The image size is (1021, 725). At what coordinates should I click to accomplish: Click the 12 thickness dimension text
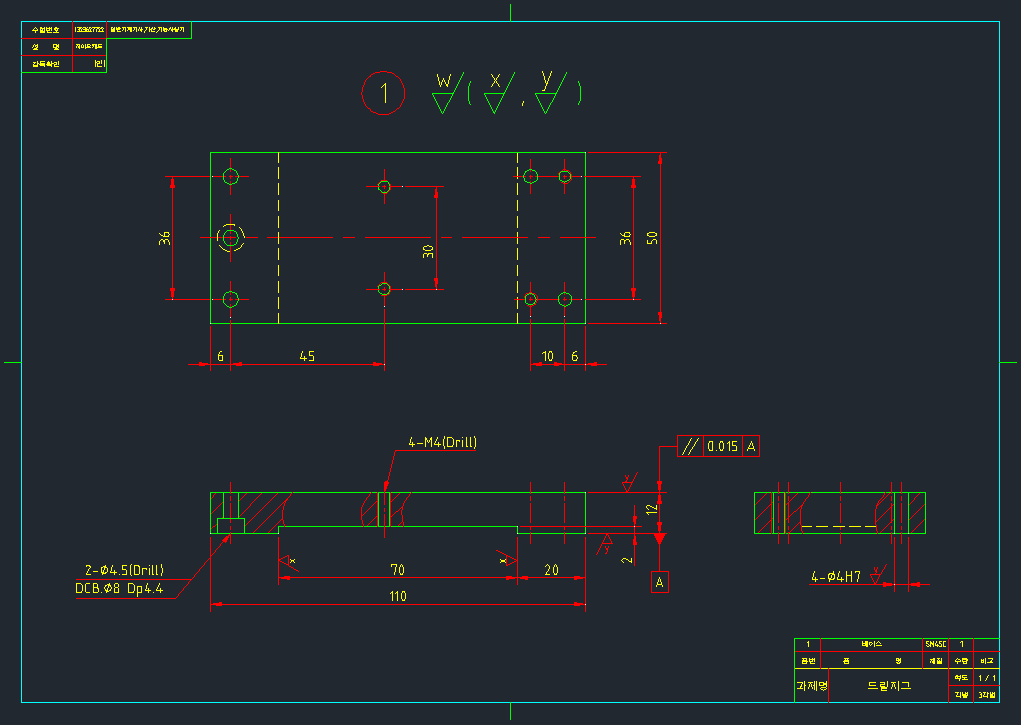point(652,509)
